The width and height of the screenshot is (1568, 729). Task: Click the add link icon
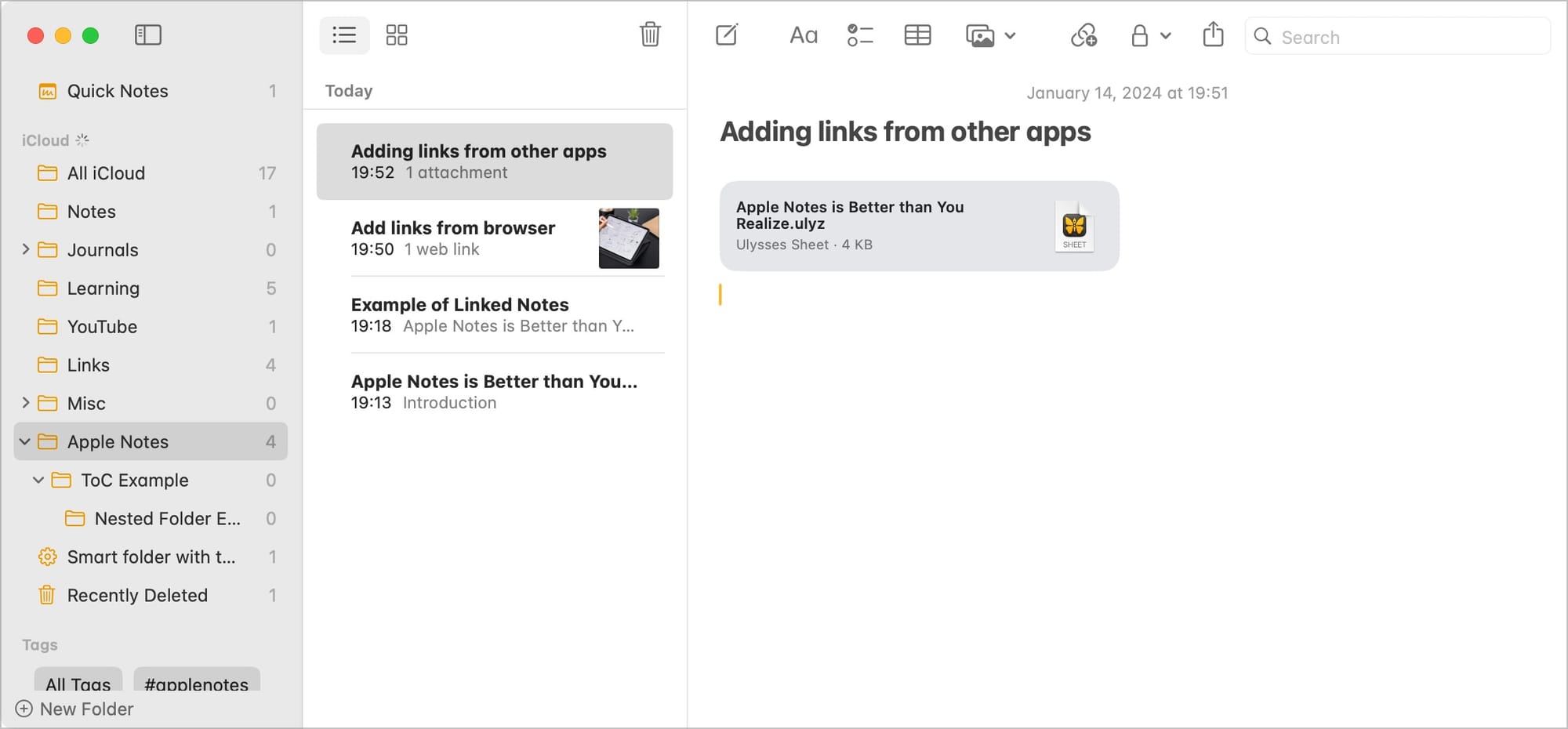[x=1083, y=35]
